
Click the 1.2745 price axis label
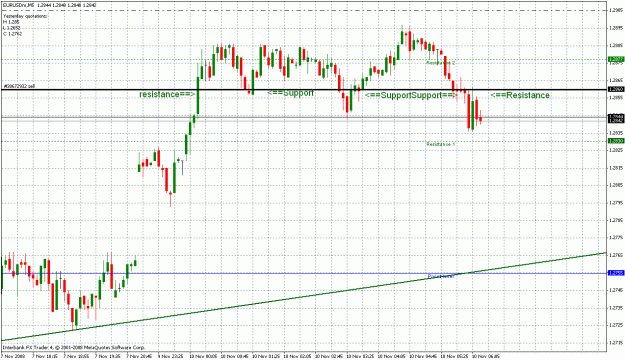click(616, 290)
